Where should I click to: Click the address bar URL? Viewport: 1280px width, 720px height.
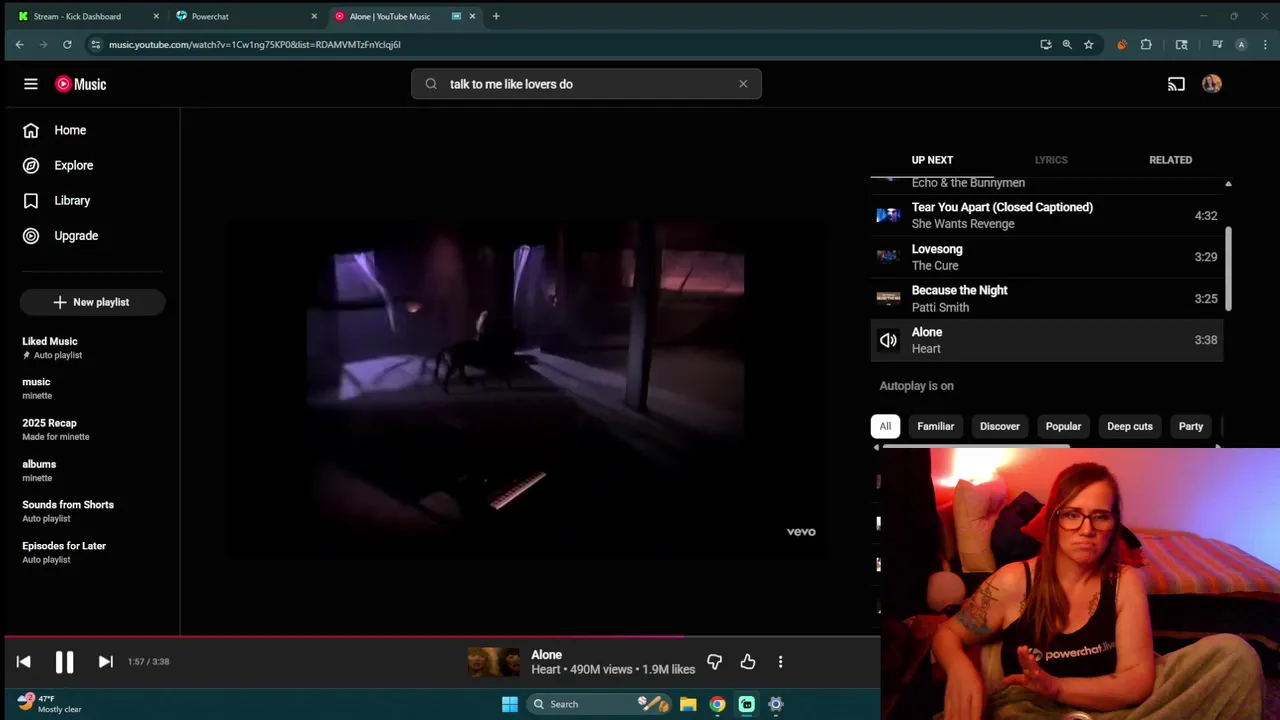pos(255,44)
